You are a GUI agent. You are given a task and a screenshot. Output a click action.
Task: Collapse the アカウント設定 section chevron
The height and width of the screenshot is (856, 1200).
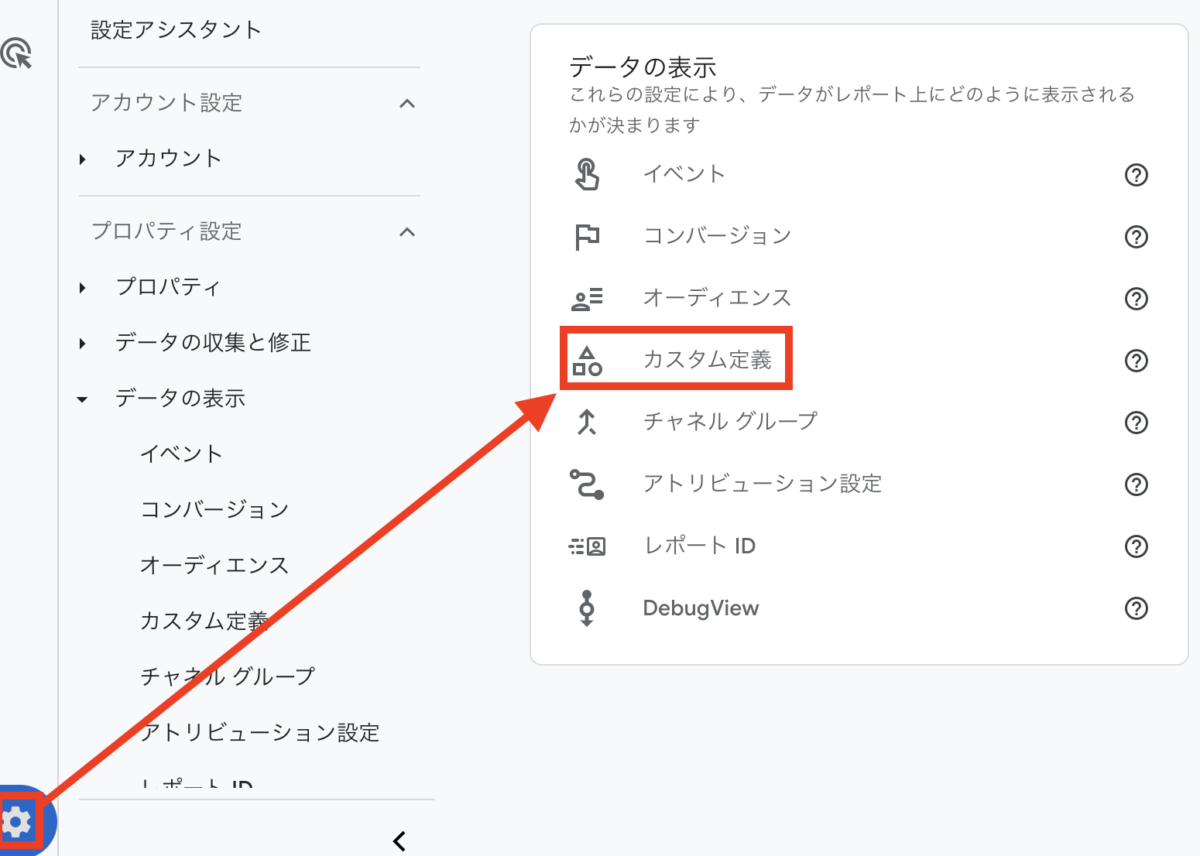(407, 103)
